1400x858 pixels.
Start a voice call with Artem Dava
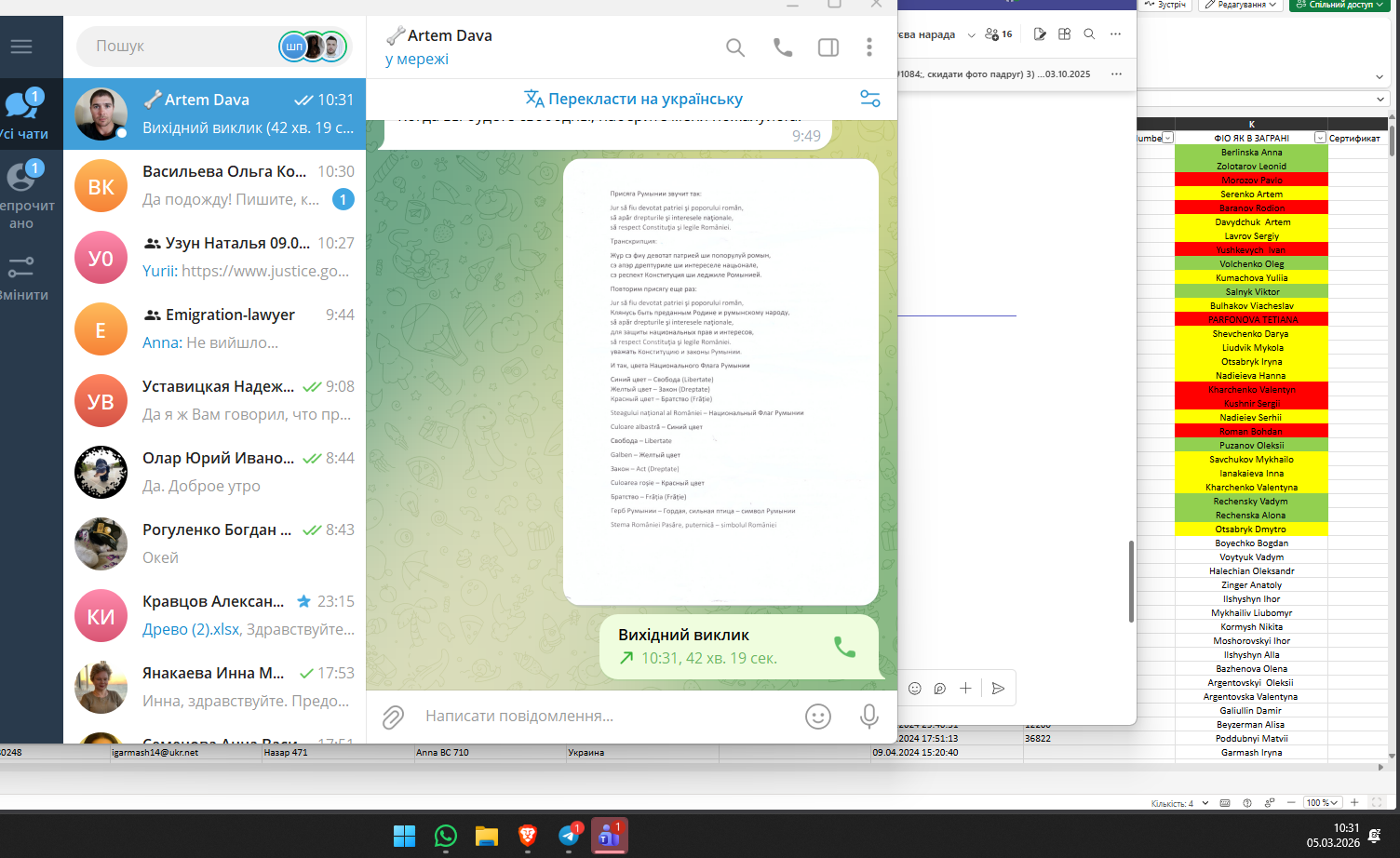(783, 47)
